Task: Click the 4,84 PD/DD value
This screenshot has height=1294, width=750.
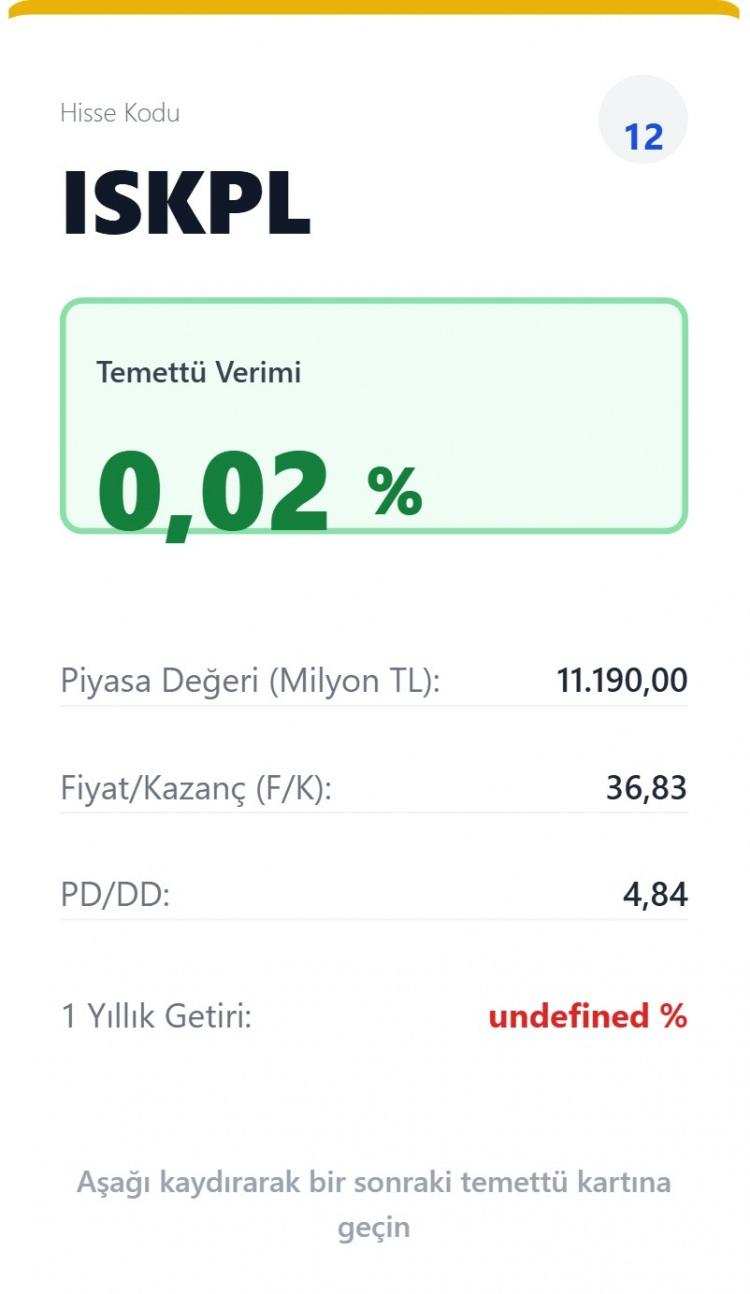Action: (x=655, y=895)
